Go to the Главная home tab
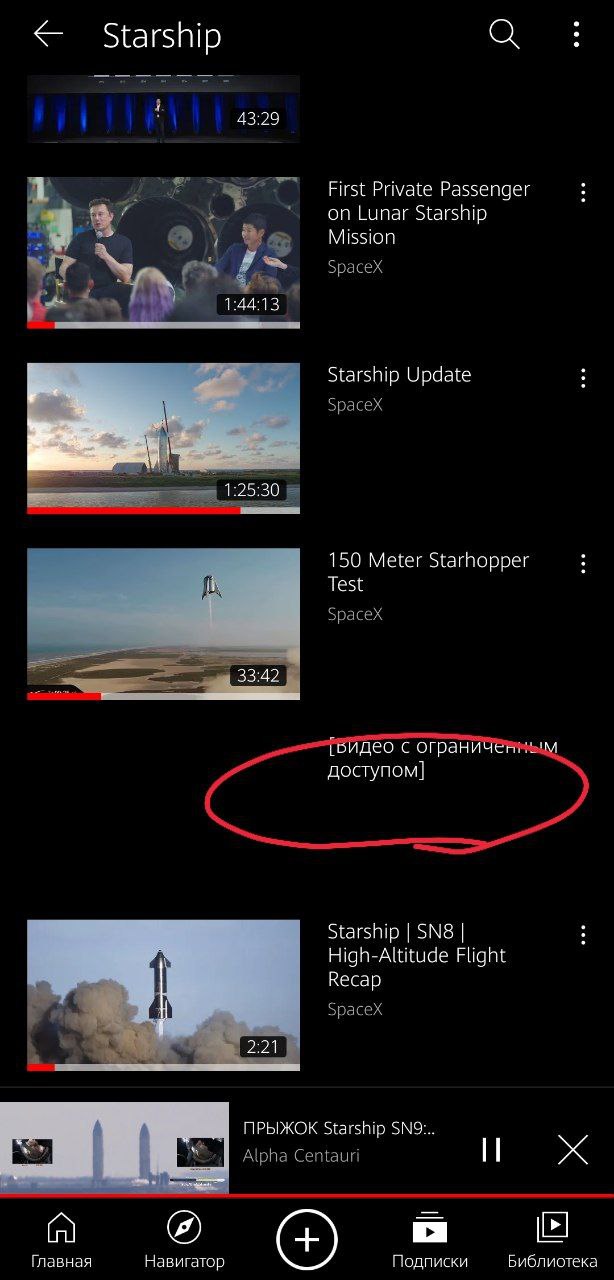The image size is (614, 1280). point(61,1240)
